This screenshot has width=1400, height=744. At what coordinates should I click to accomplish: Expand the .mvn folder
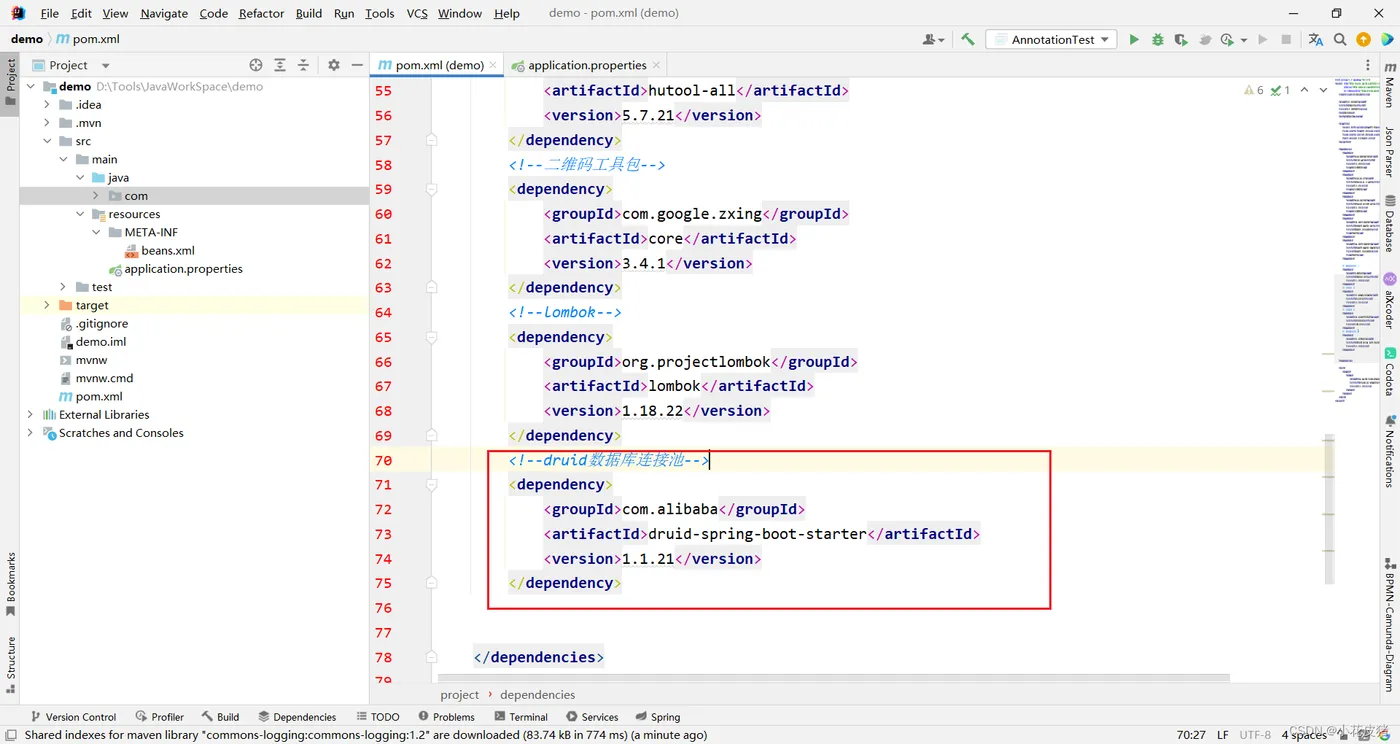tap(47, 122)
